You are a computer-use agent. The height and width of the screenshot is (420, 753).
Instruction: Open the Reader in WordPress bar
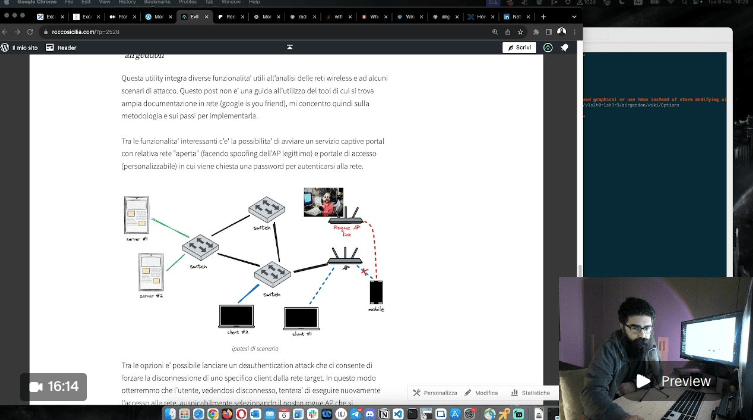pos(62,47)
